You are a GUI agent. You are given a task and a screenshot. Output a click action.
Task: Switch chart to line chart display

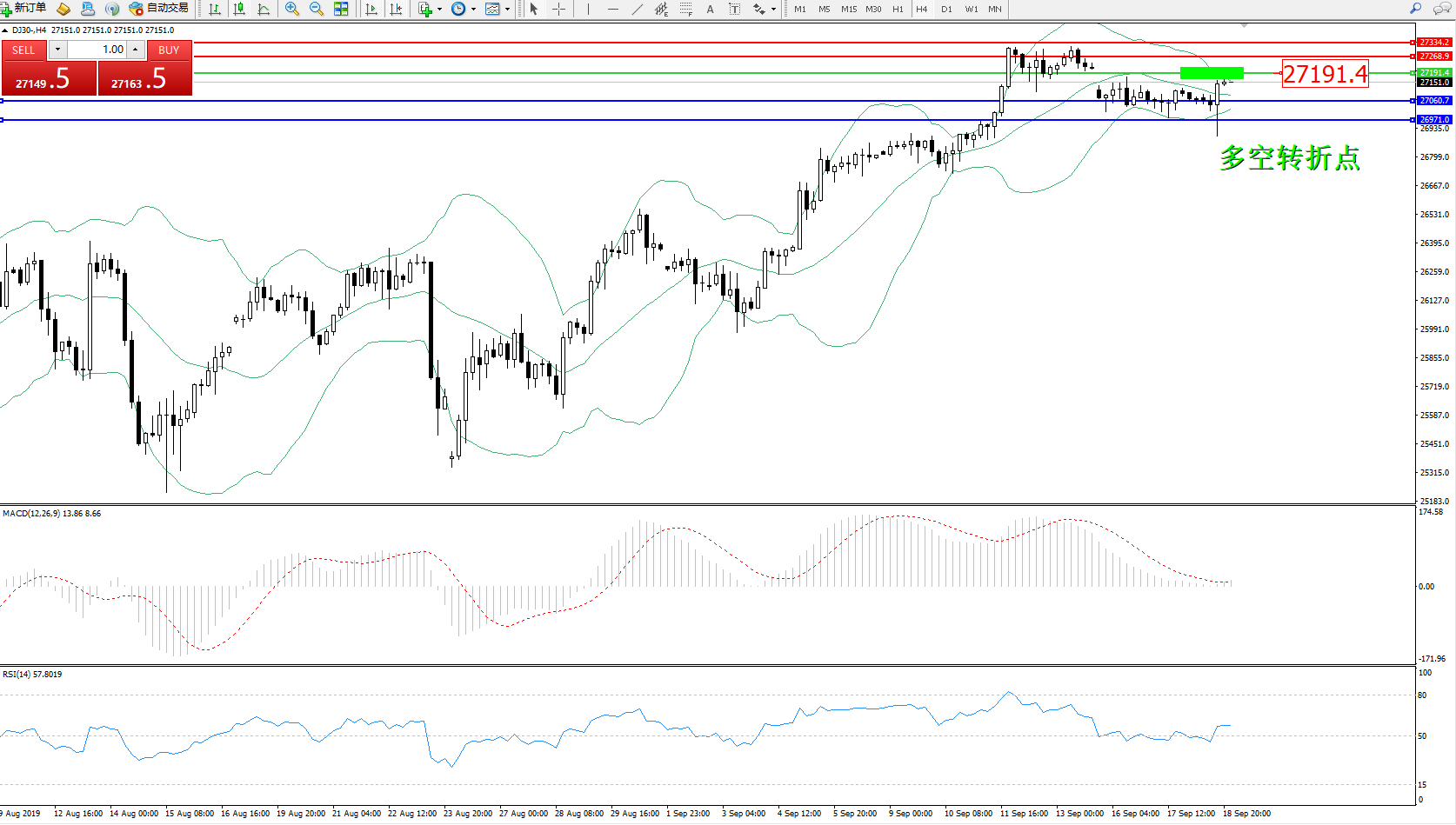click(264, 9)
